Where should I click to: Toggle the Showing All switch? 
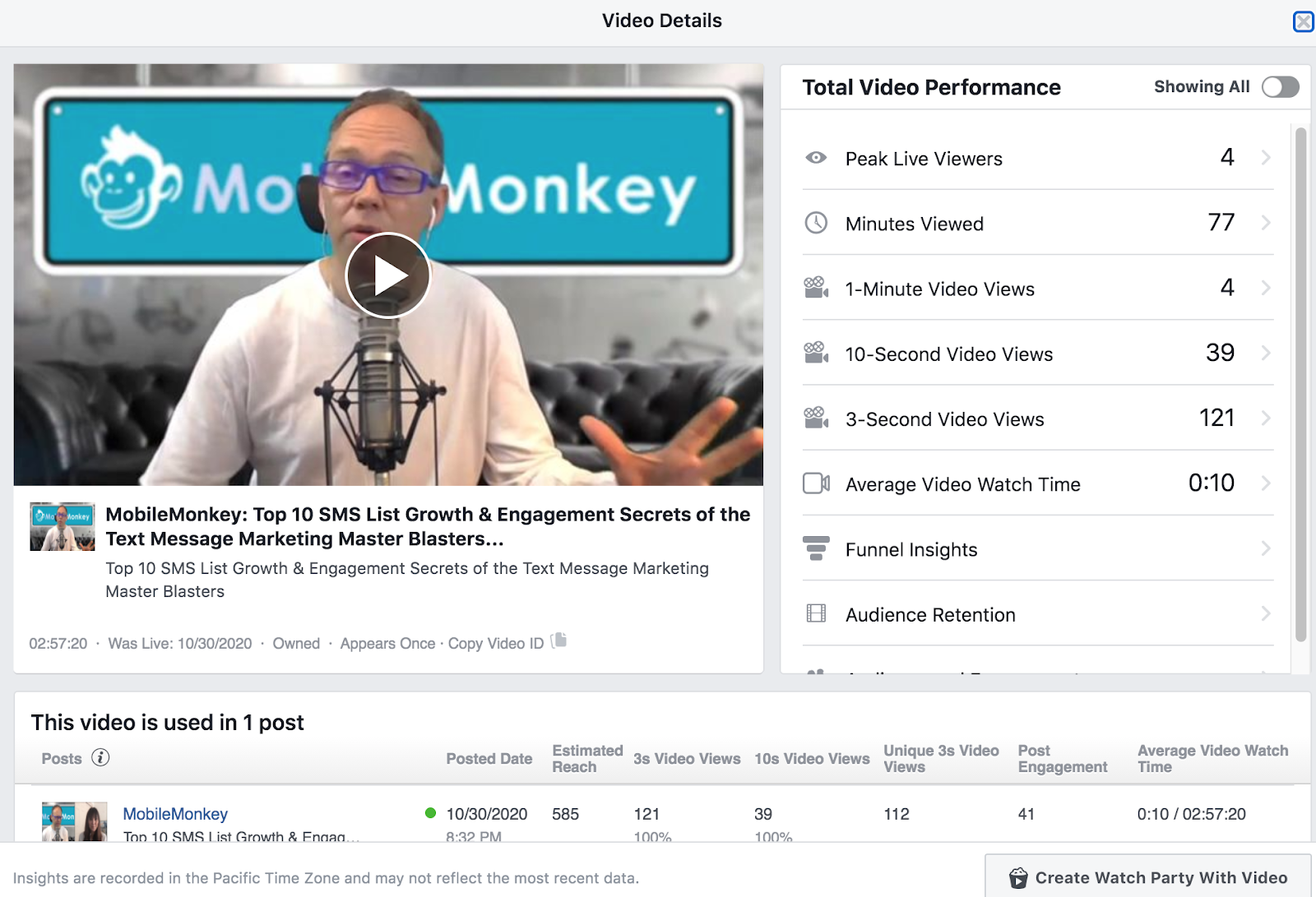pyautogui.click(x=1281, y=87)
